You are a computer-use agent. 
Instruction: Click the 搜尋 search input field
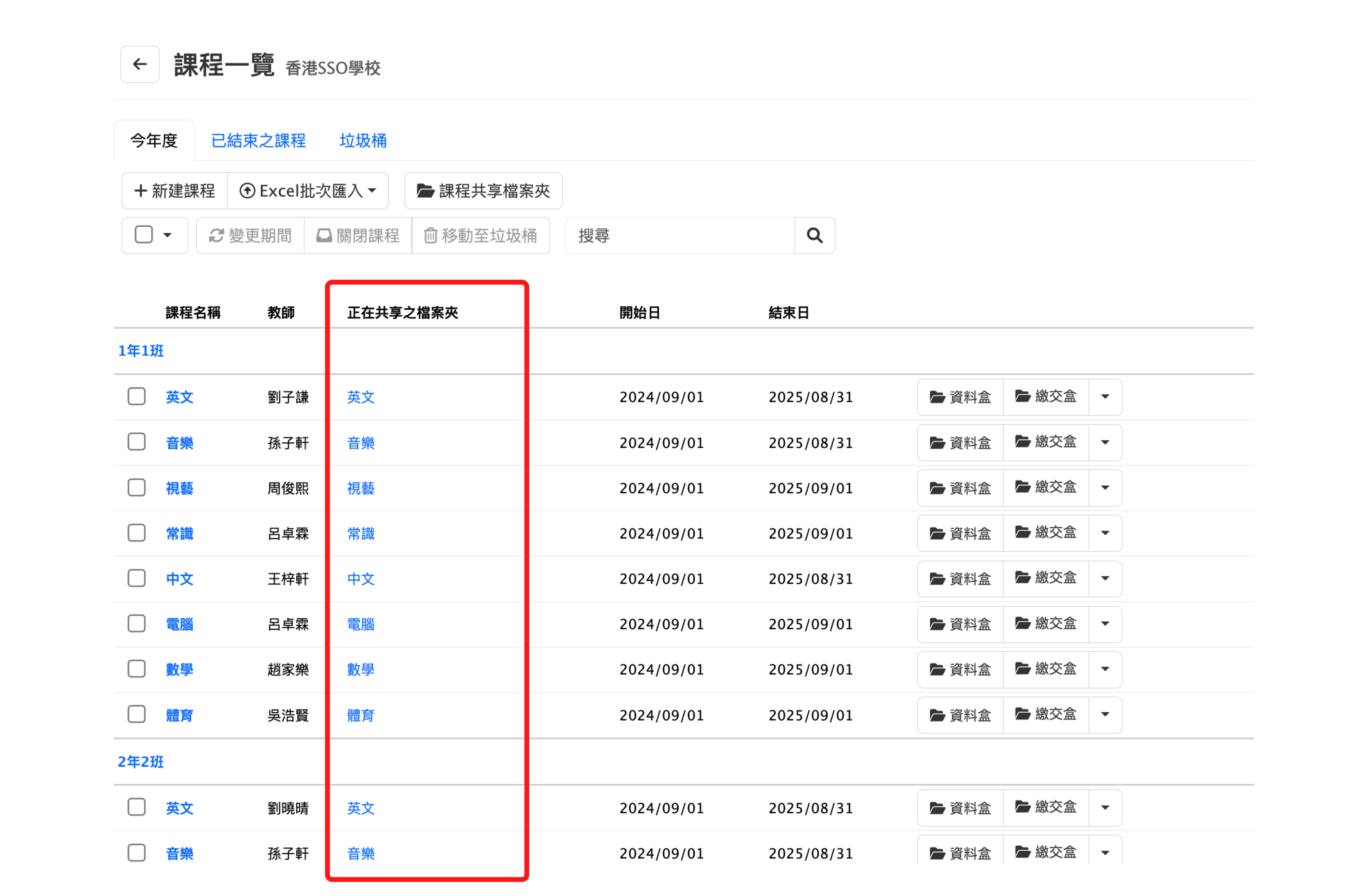[x=680, y=235]
